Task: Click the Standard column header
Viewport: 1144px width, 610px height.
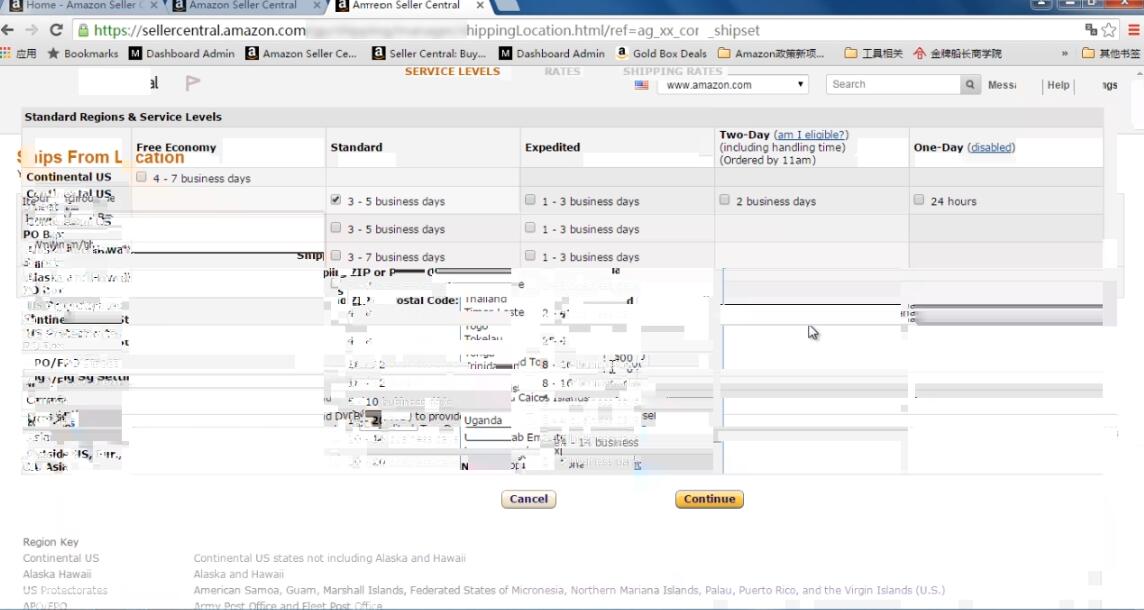Action: 356,147
